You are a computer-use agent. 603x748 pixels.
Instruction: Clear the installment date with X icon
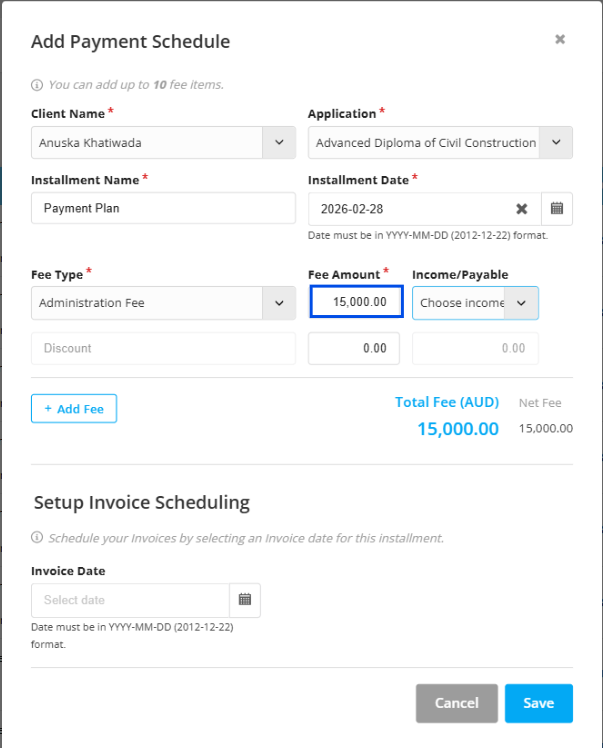point(521,209)
